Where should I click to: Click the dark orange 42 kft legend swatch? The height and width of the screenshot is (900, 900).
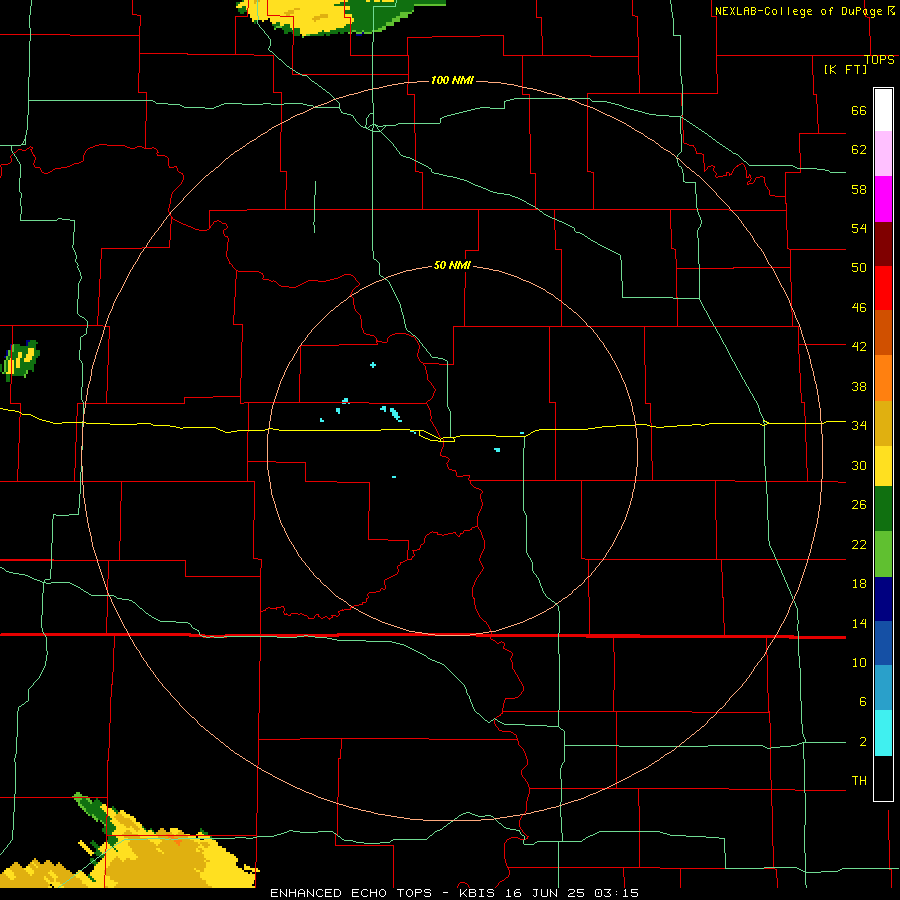(883, 333)
